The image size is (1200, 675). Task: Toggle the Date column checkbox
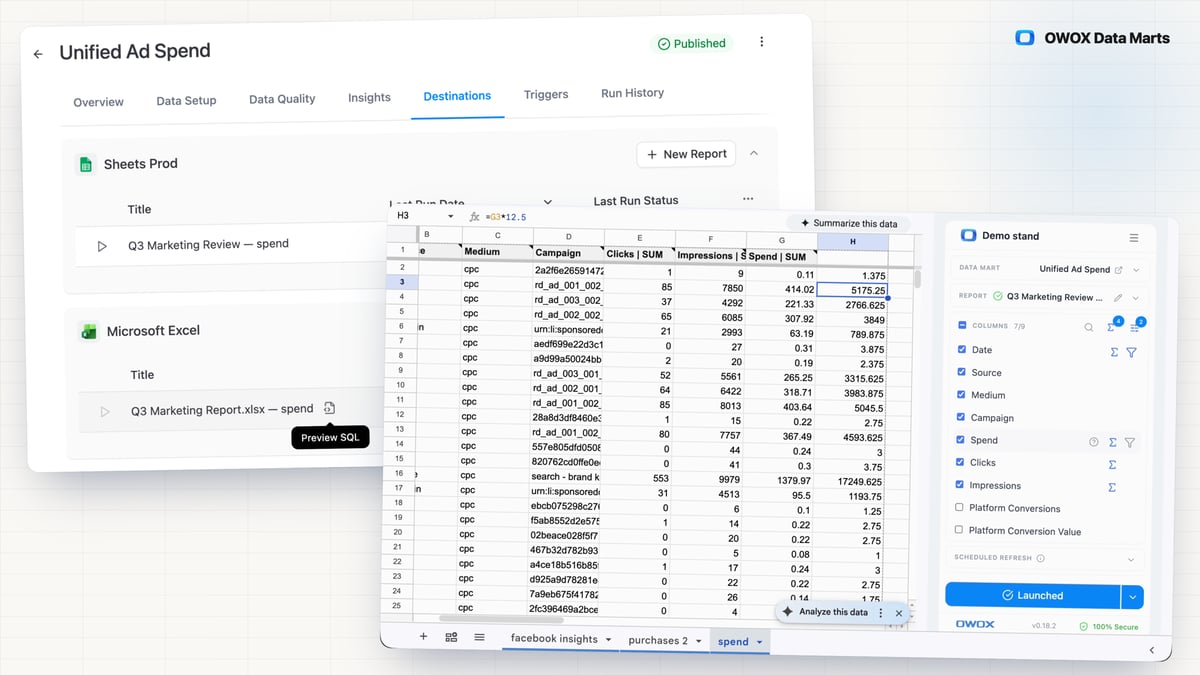point(962,350)
